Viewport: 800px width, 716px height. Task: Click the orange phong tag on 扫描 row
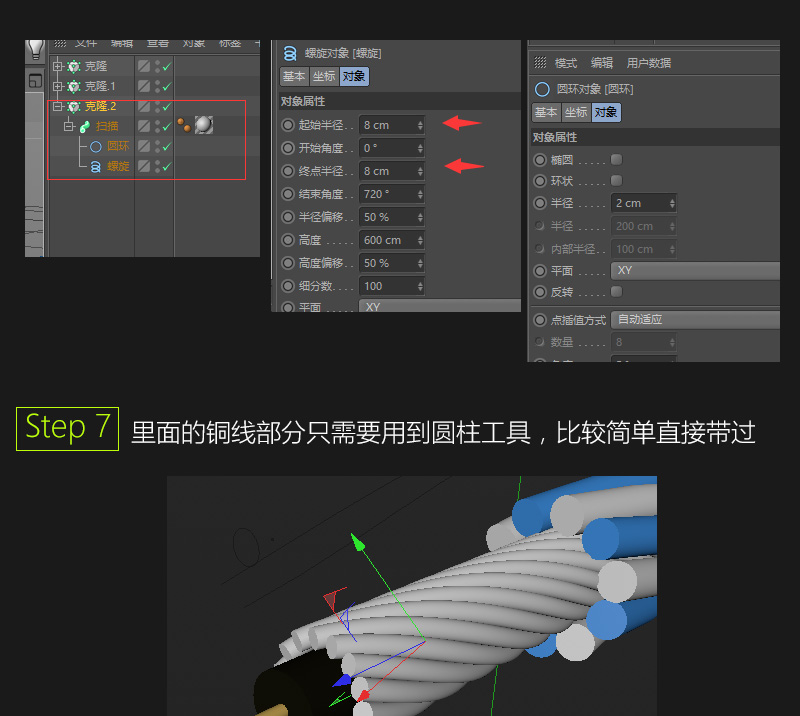tap(184, 125)
